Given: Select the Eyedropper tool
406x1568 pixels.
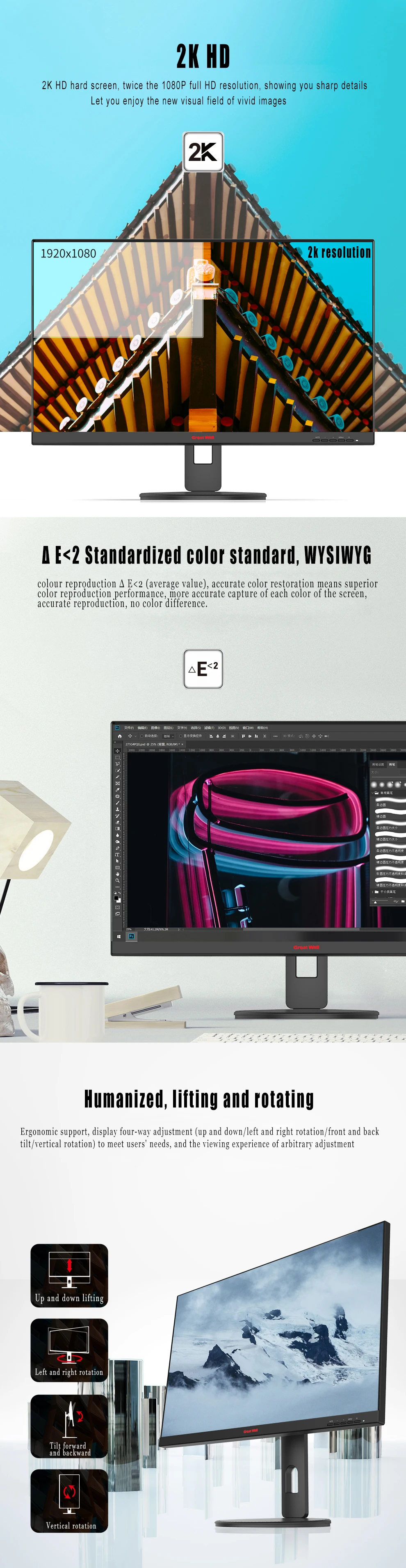Looking at the screenshot, I should tap(117, 790).
